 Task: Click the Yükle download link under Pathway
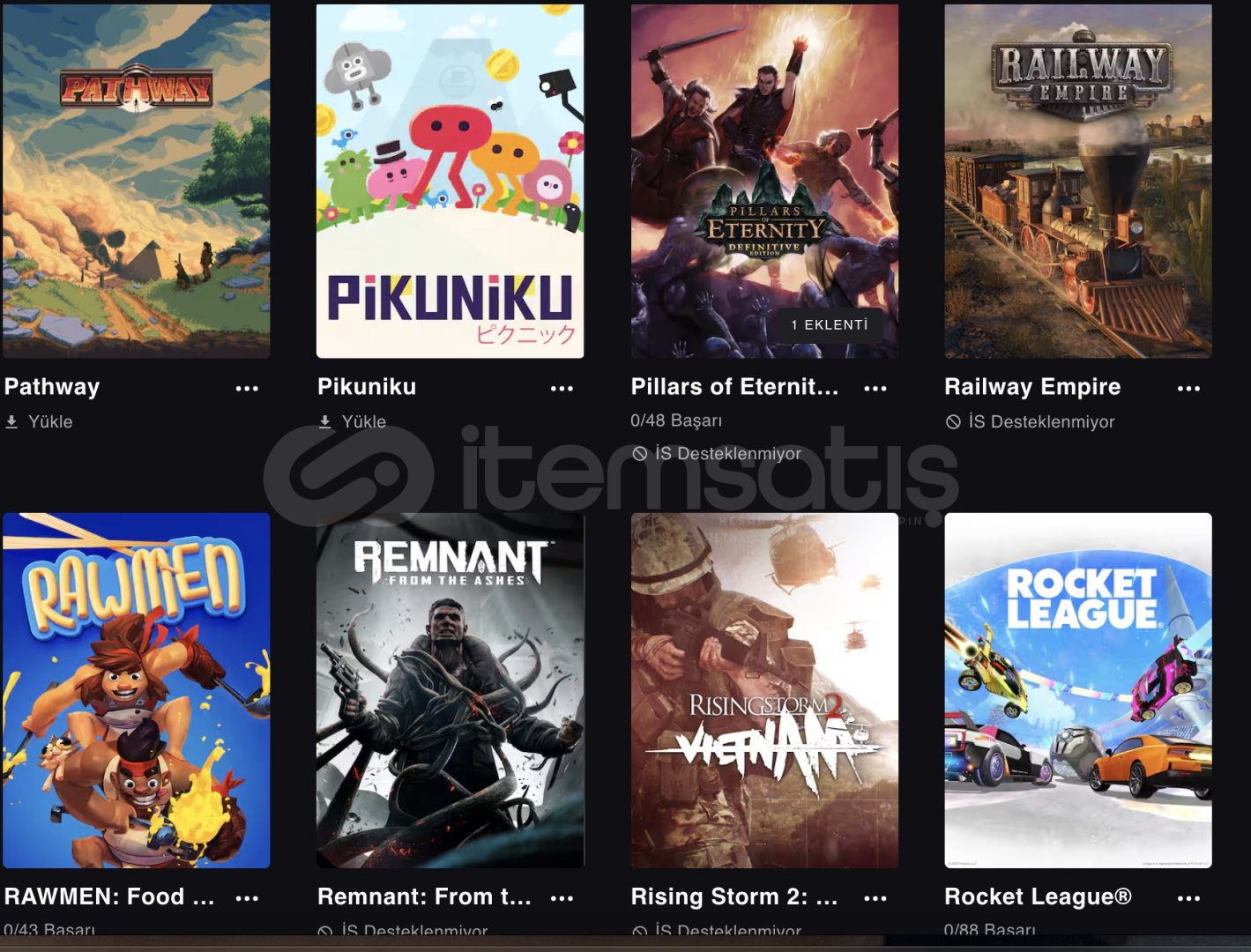pyautogui.click(x=39, y=422)
